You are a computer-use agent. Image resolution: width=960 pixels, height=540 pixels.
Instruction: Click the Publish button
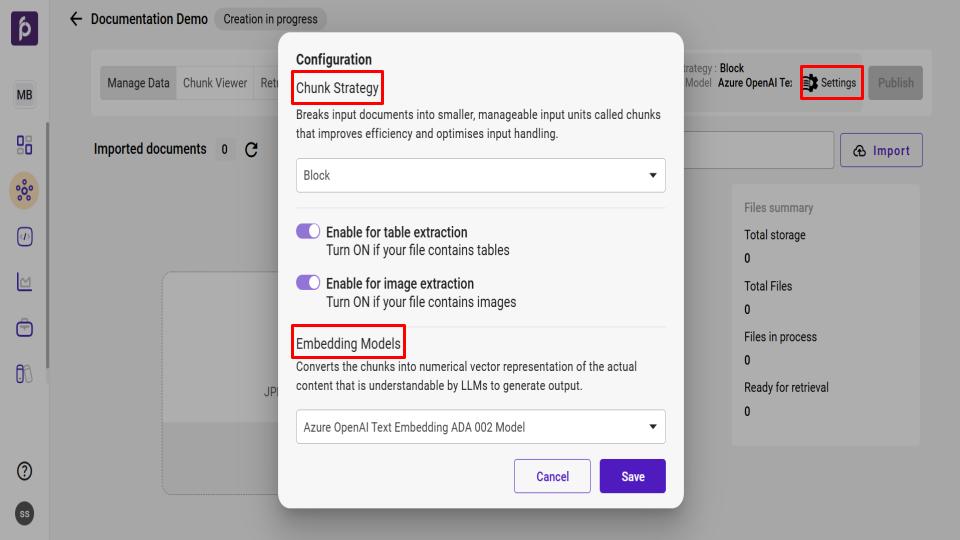pos(895,83)
